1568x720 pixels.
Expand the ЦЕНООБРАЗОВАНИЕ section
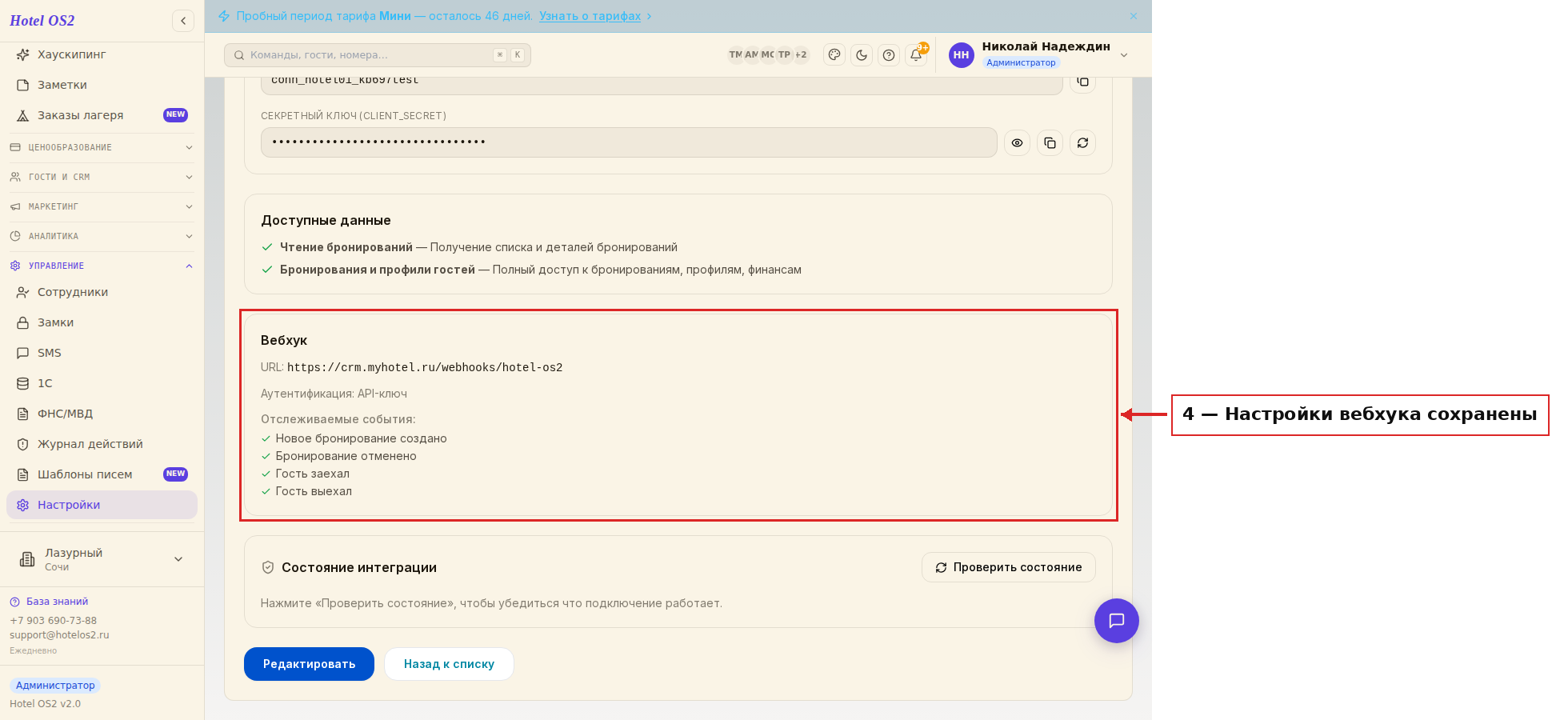[102, 147]
